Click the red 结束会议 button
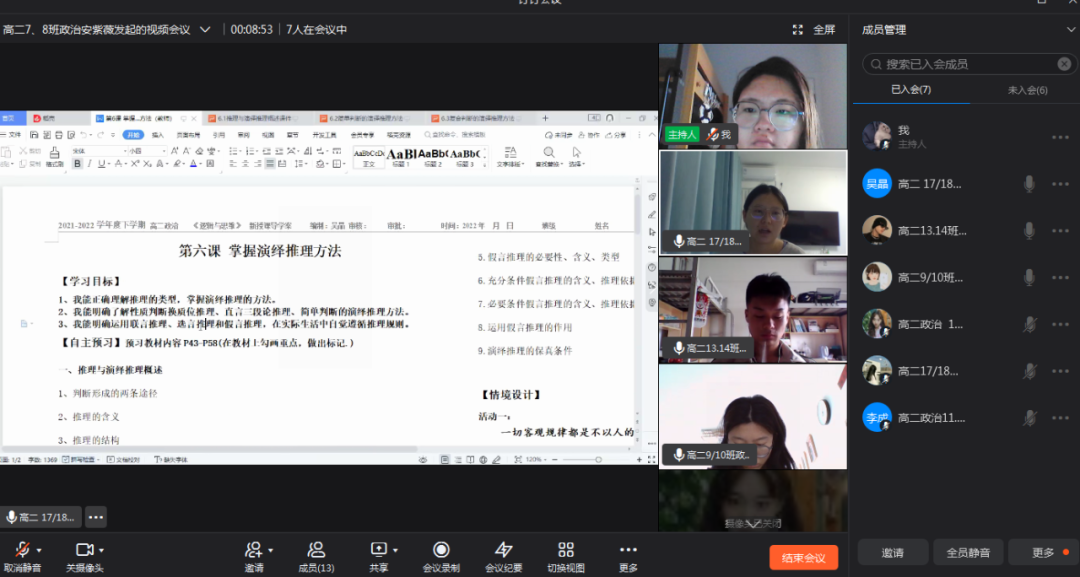1080x577 pixels. coord(803,555)
